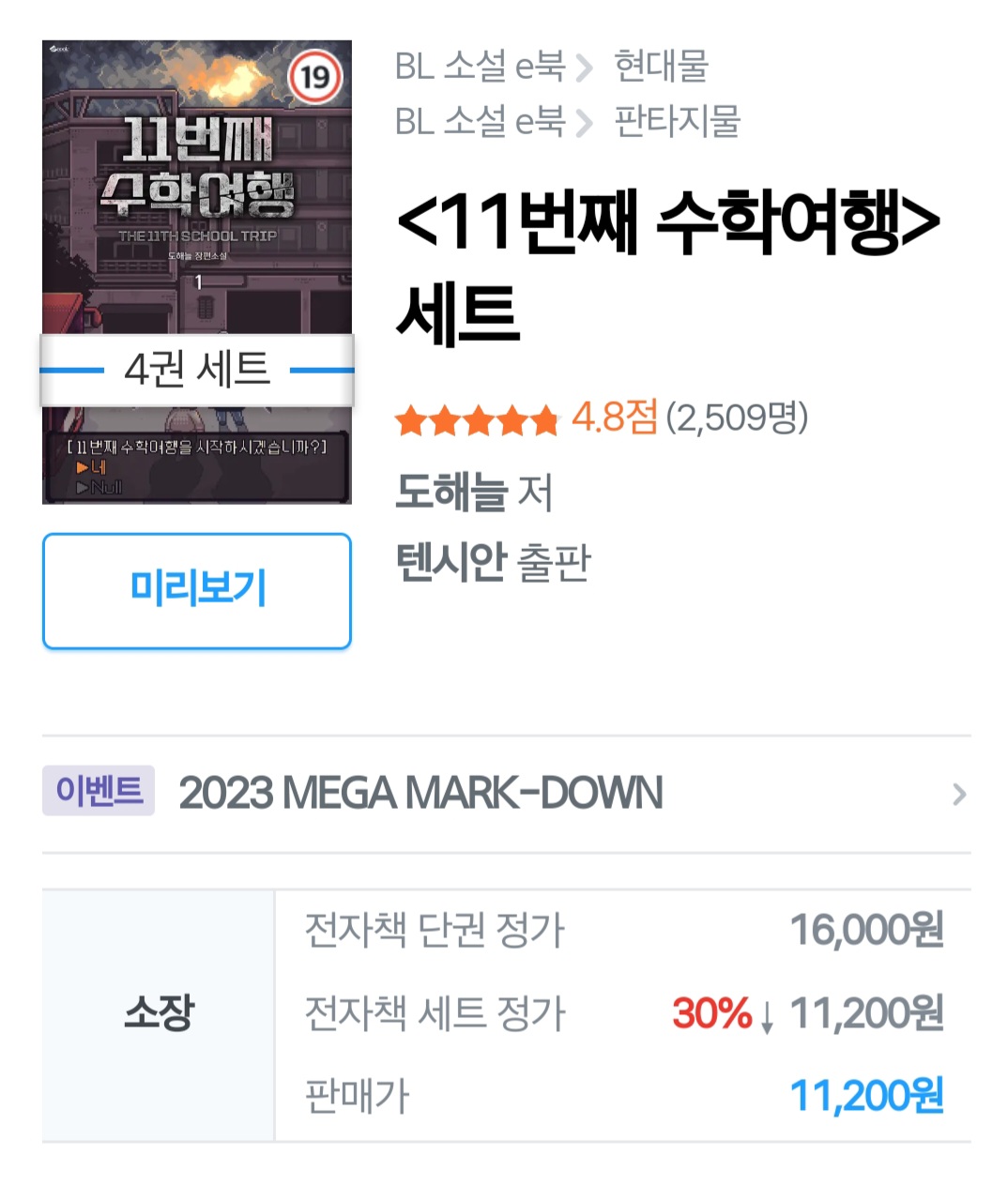The width and height of the screenshot is (1008, 1185).
Task: Tap the 판매가 11,200원 price
Action: click(x=866, y=1096)
